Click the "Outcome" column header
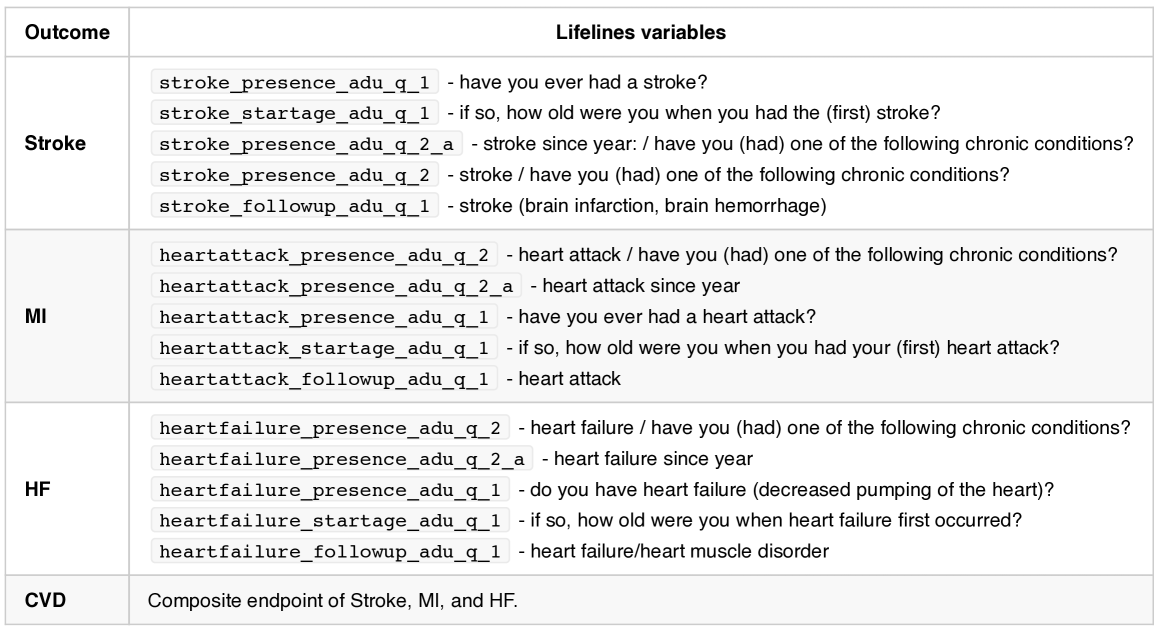Viewport: 1163px width, 634px height. [x=66, y=32]
